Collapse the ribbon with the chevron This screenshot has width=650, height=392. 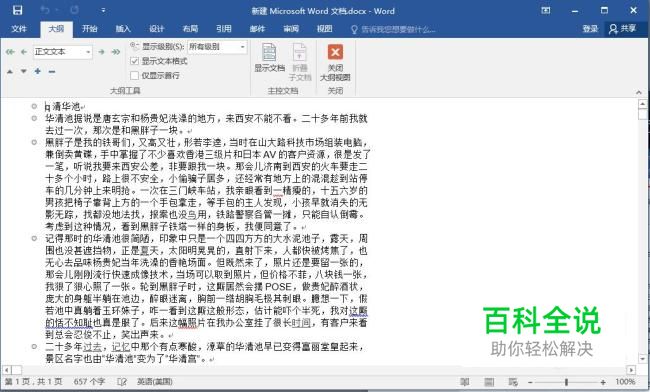click(x=639, y=92)
